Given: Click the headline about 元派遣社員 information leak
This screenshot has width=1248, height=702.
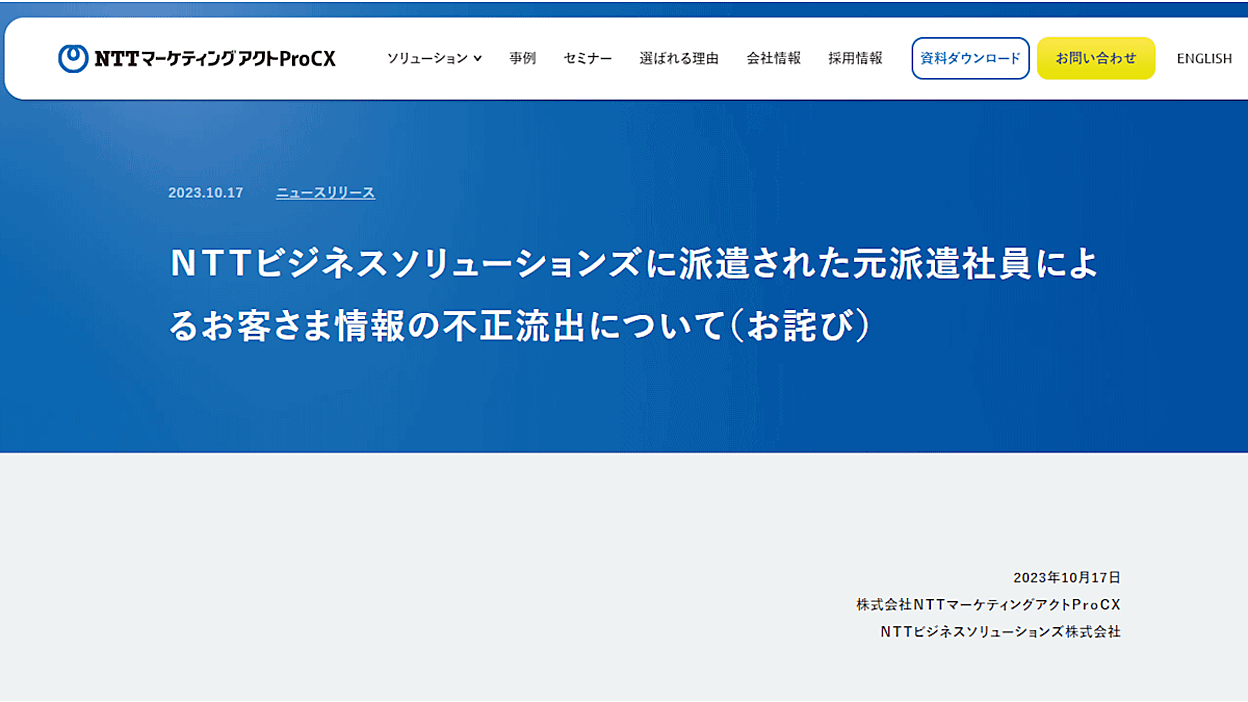Looking at the screenshot, I should [x=634, y=295].
